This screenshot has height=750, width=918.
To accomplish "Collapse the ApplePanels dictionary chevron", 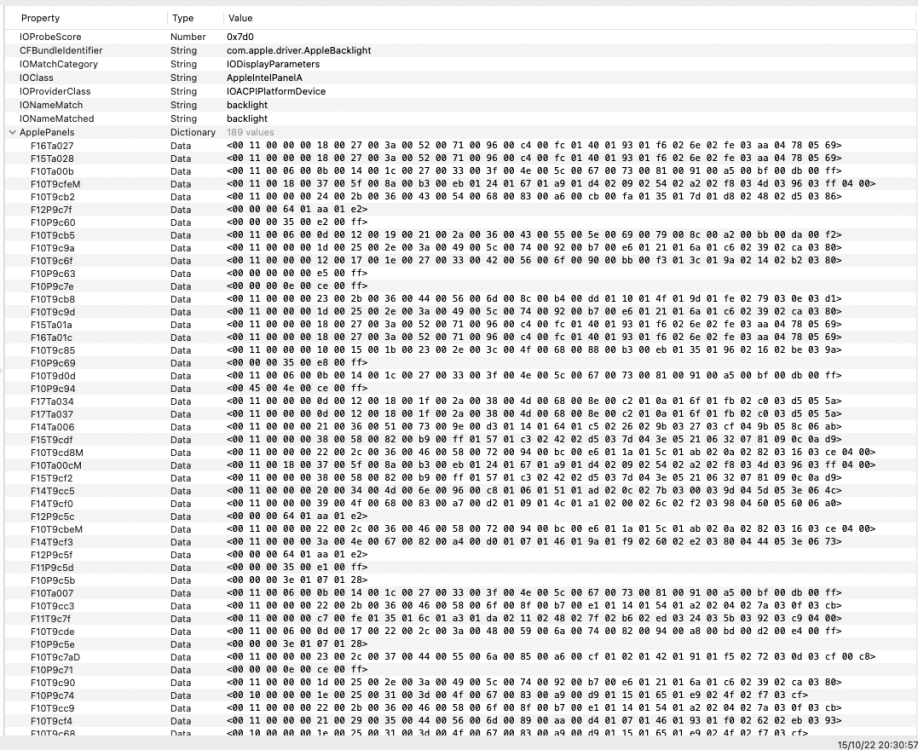I will click(x=12, y=132).
